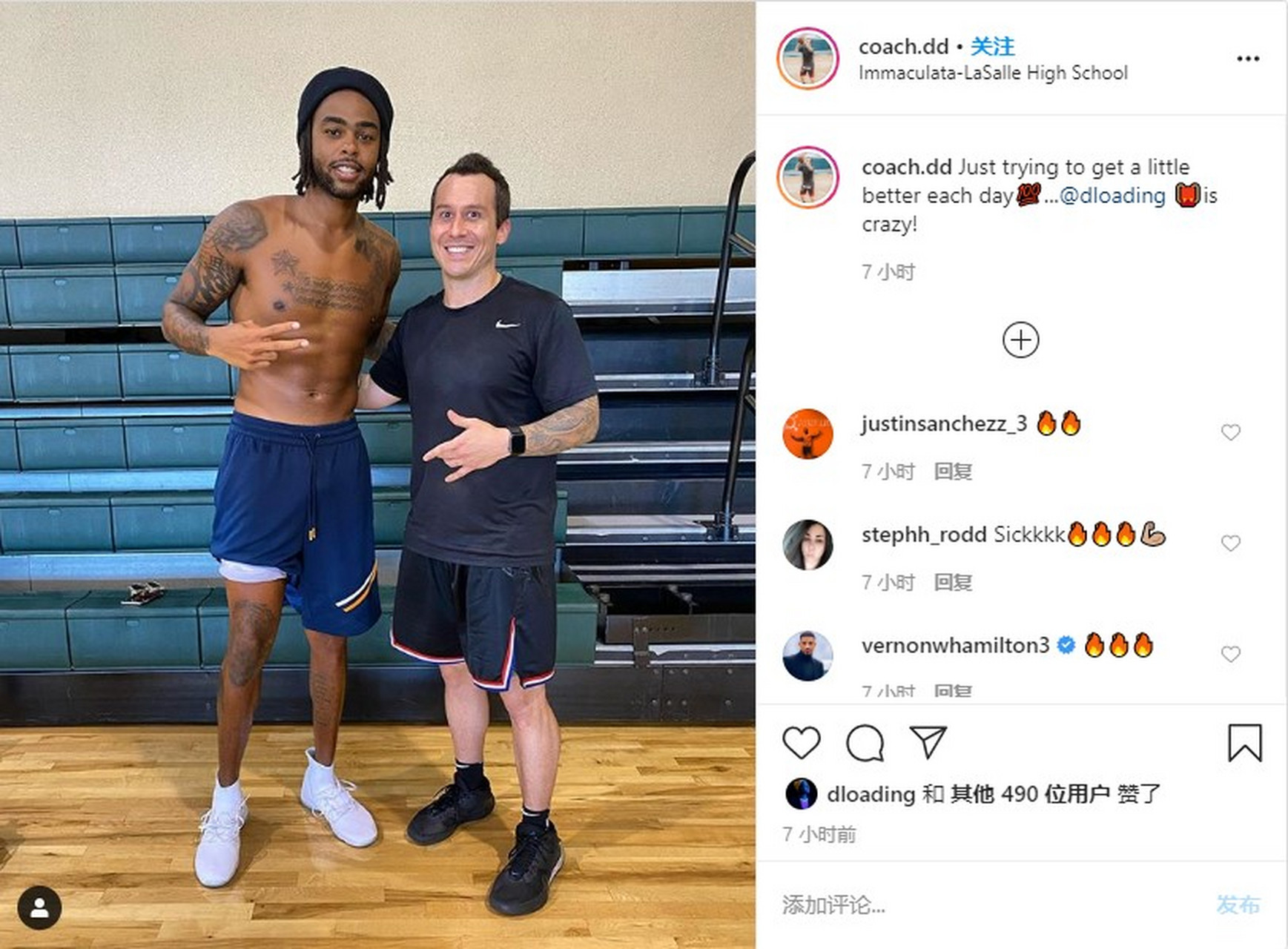1288x949 pixels.
Task: Share post via paper plane icon
Action: [928, 742]
